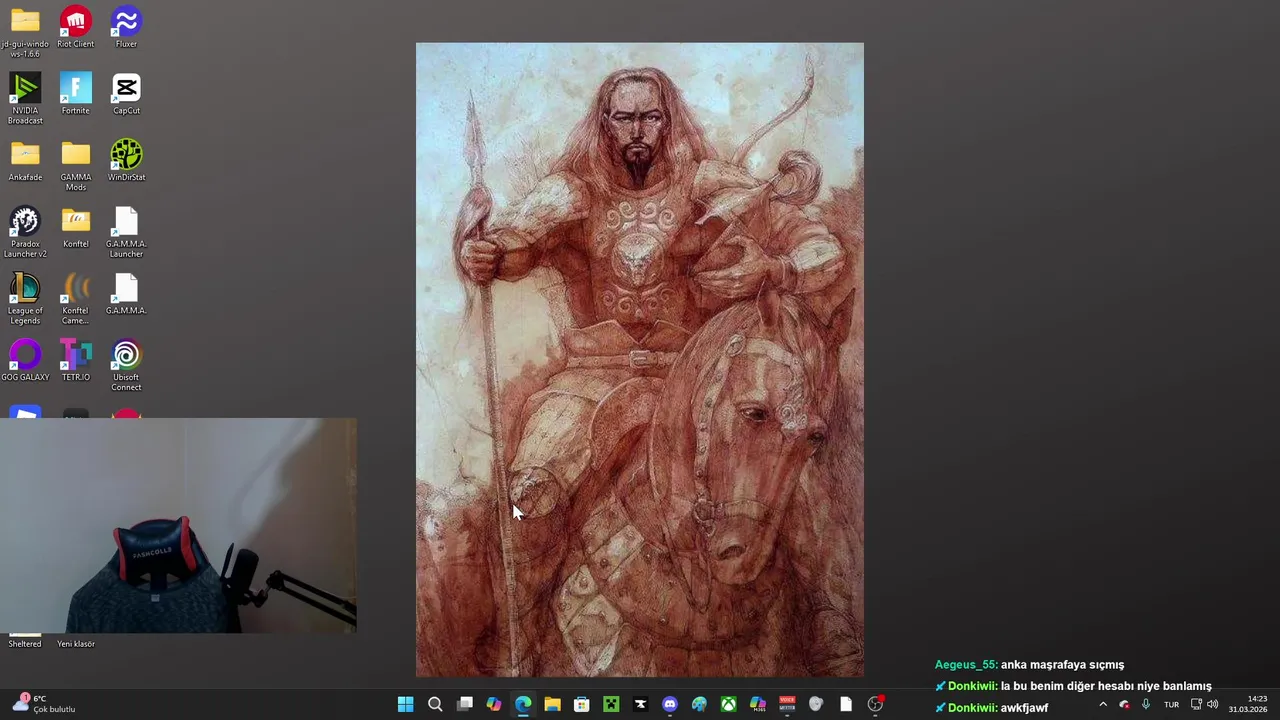This screenshot has height=720, width=1280.
Task: Select the Konftel folder on desktop
Action: point(75,228)
